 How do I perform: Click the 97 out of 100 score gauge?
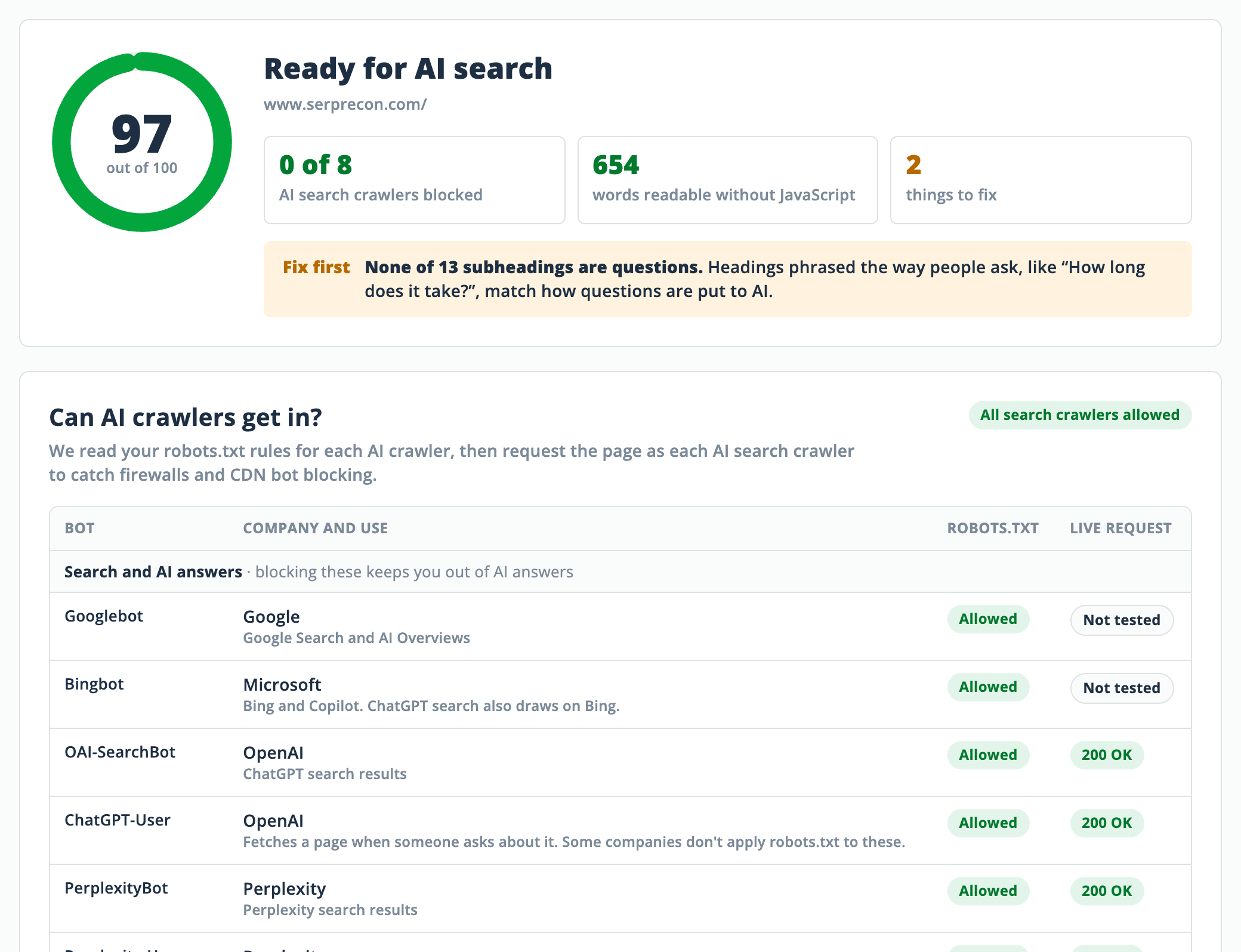142,142
